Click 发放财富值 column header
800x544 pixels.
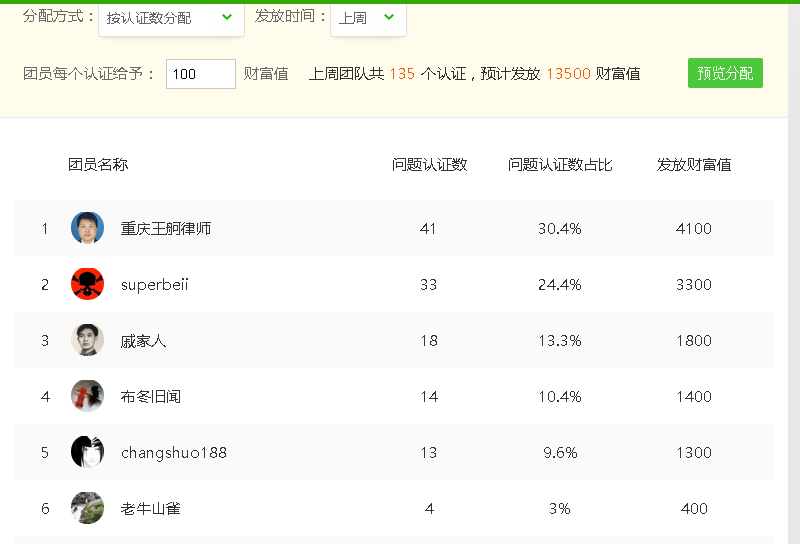coord(694,164)
